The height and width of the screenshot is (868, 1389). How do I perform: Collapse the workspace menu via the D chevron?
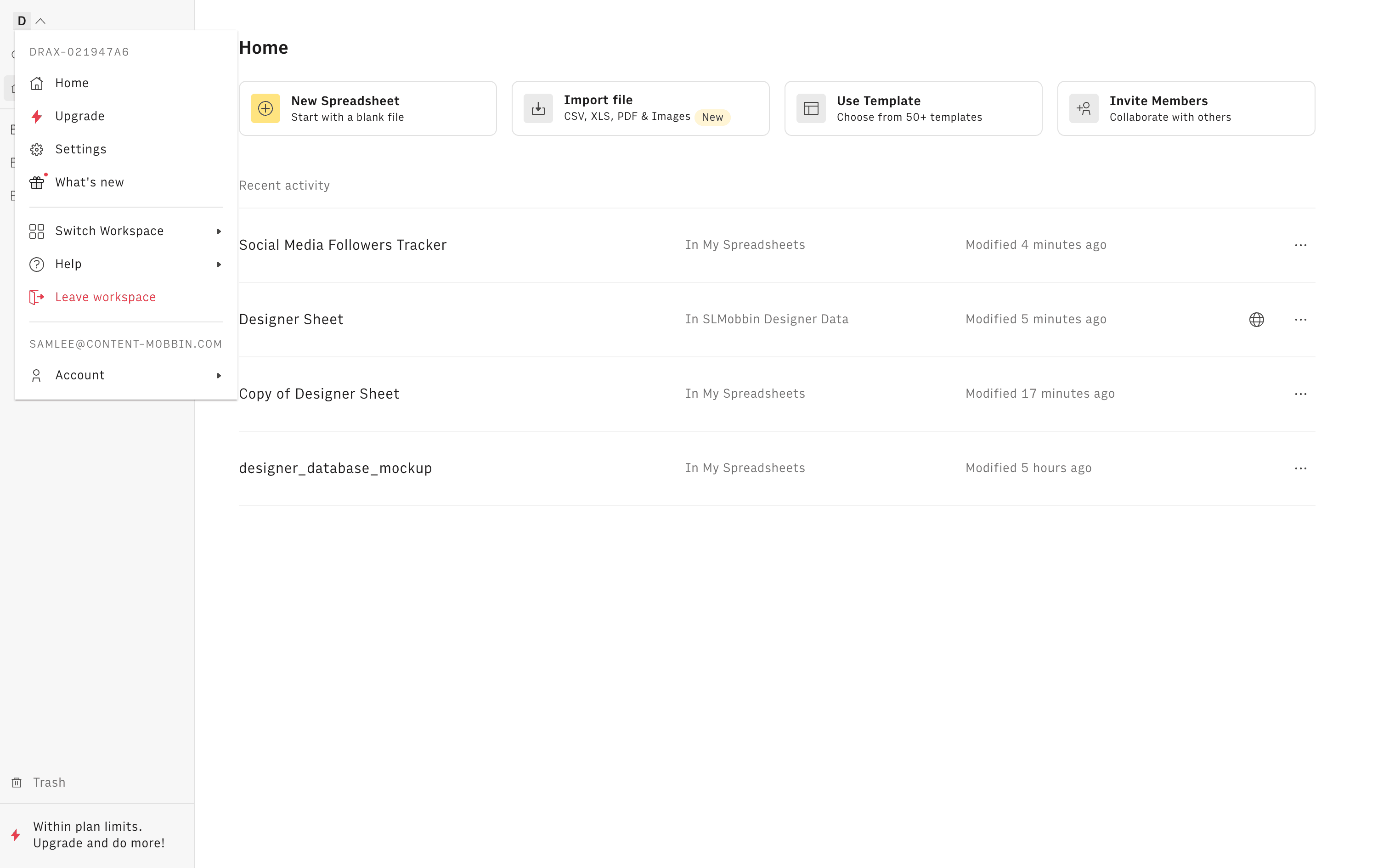pos(40,21)
